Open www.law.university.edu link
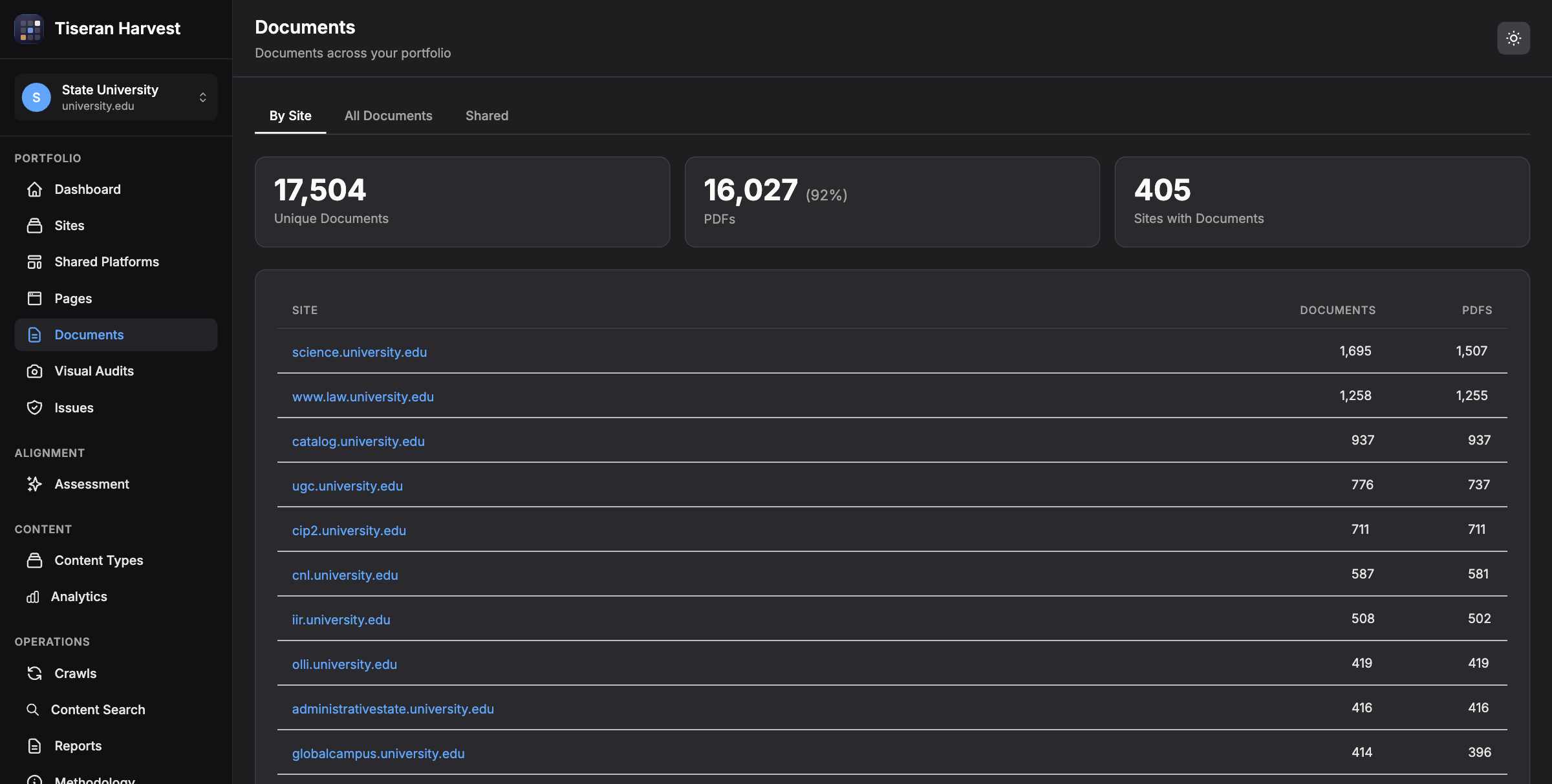 (363, 397)
